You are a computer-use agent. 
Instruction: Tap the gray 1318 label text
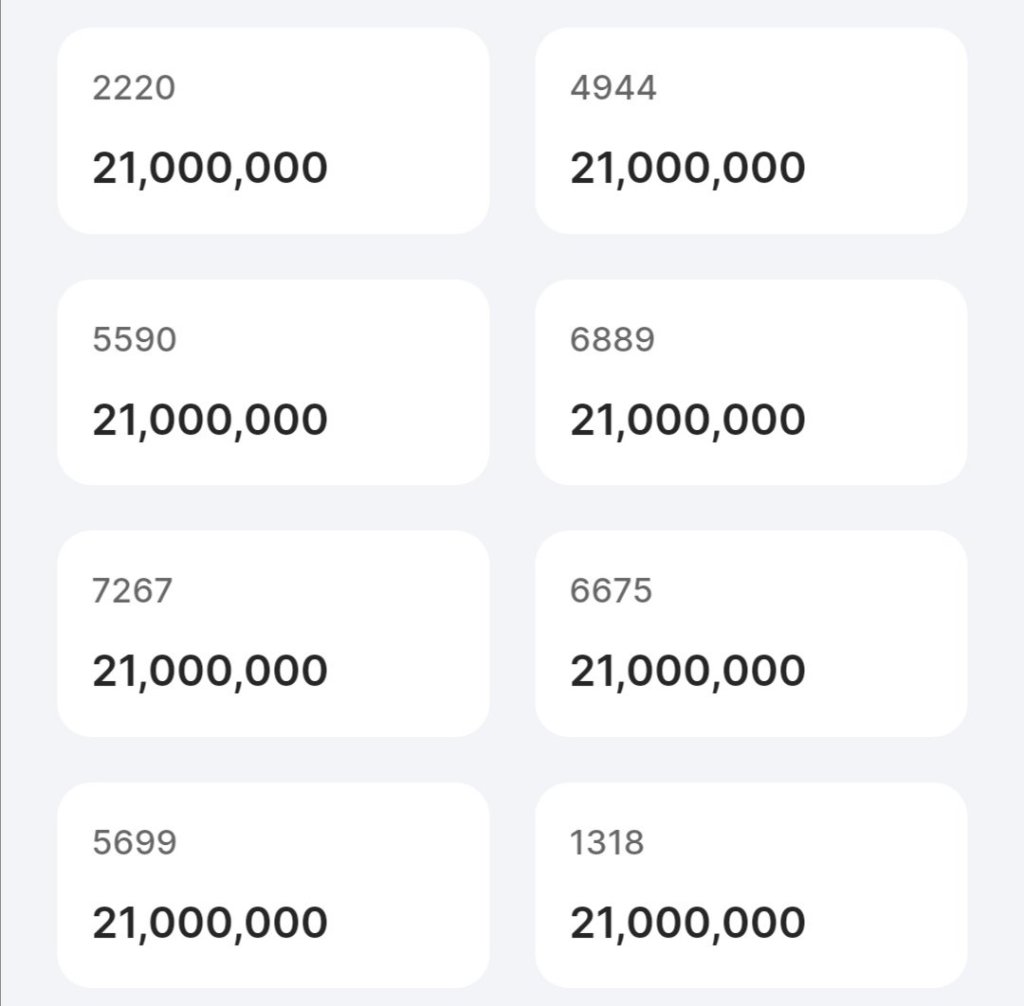click(x=607, y=843)
